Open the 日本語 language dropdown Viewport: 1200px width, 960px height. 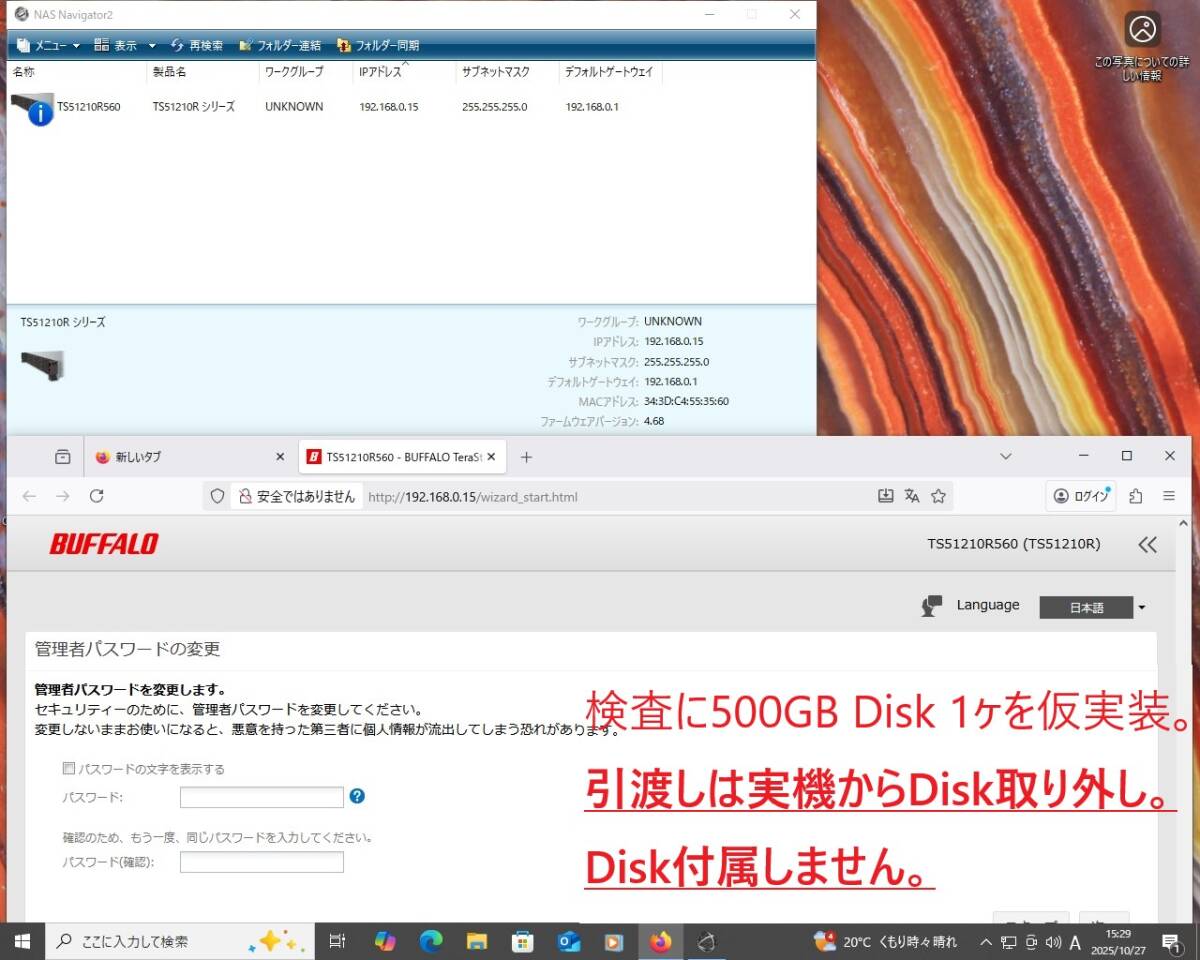click(1092, 607)
